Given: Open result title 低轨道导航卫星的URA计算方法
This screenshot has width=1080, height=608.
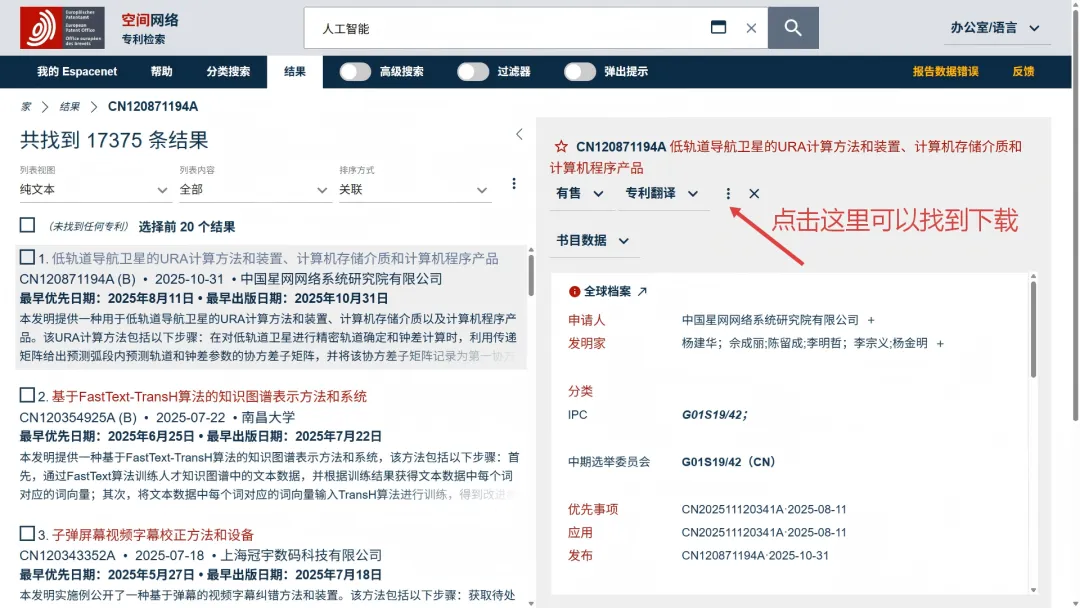Looking at the screenshot, I should (x=275, y=258).
